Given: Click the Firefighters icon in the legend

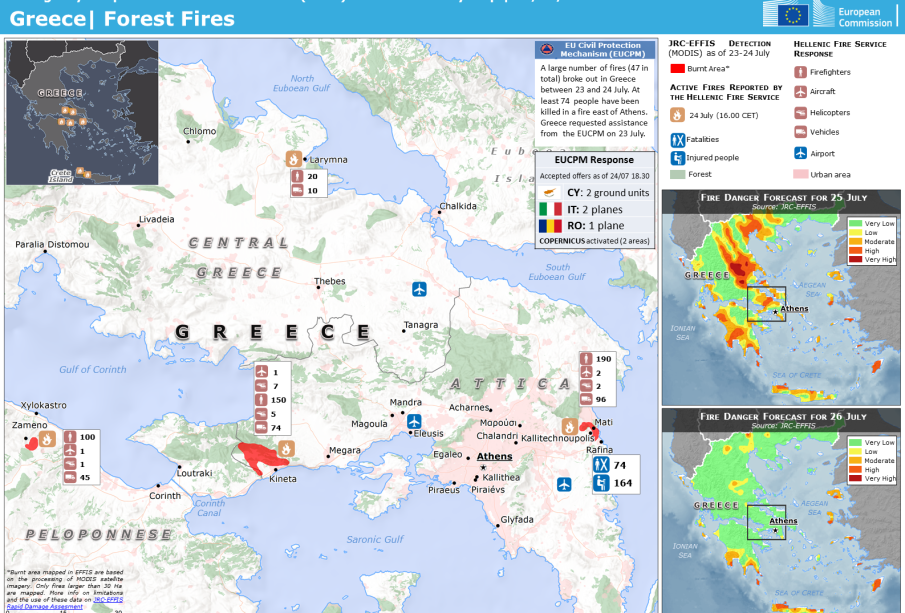Looking at the screenshot, I should [800, 72].
